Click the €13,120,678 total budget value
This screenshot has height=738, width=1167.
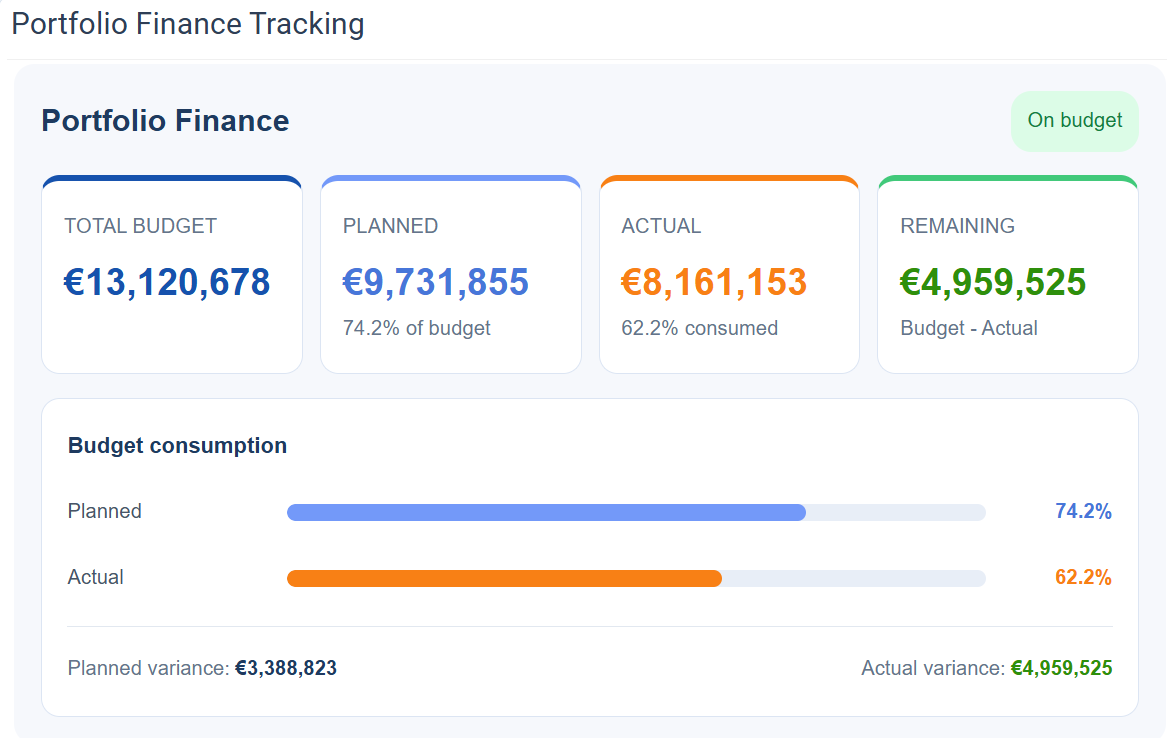tap(167, 282)
